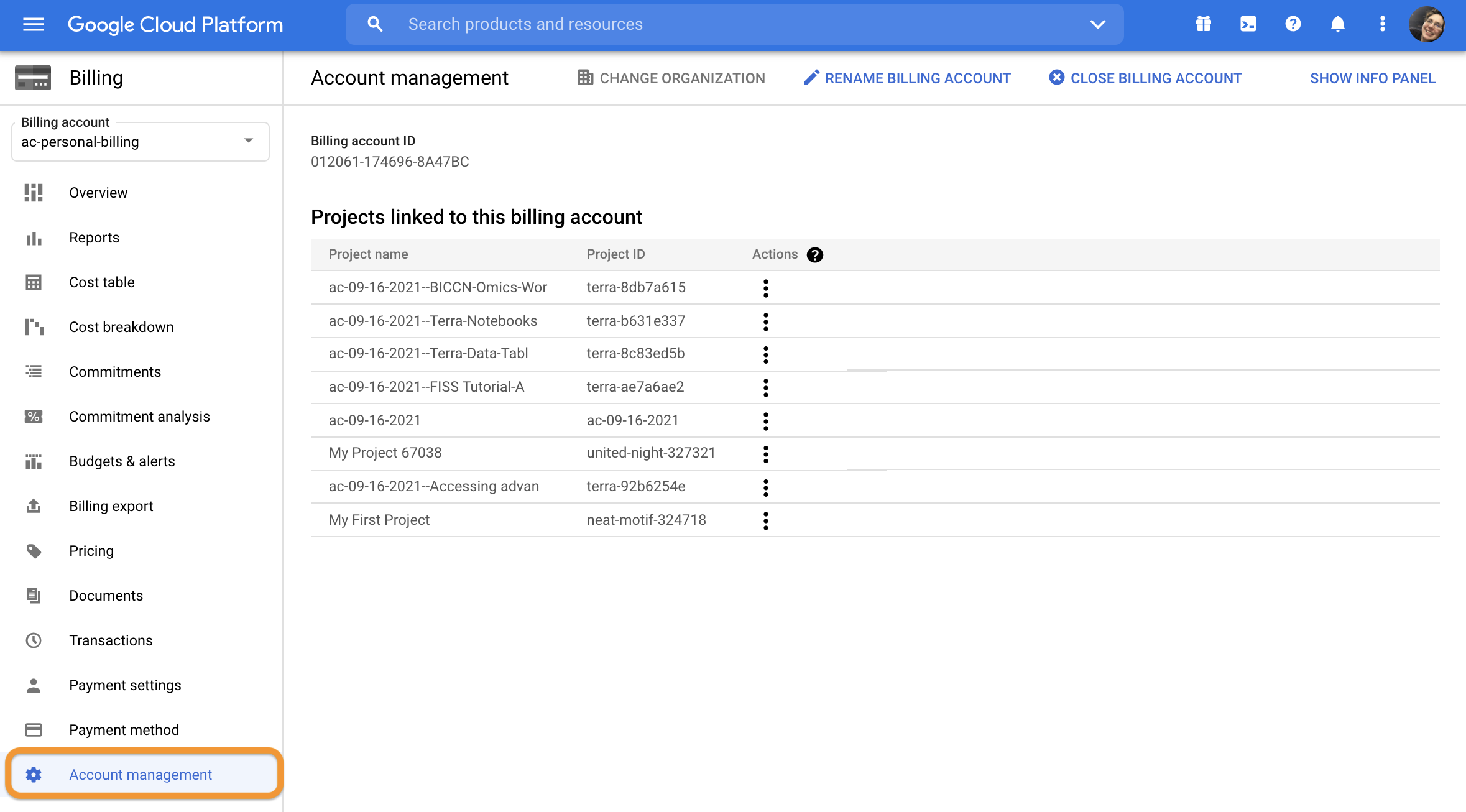Image resolution: width=1466 pixels, height=812 pixels.
Task: Open actions menu for terra-b631e337 project
Action: tap(766, 321)
